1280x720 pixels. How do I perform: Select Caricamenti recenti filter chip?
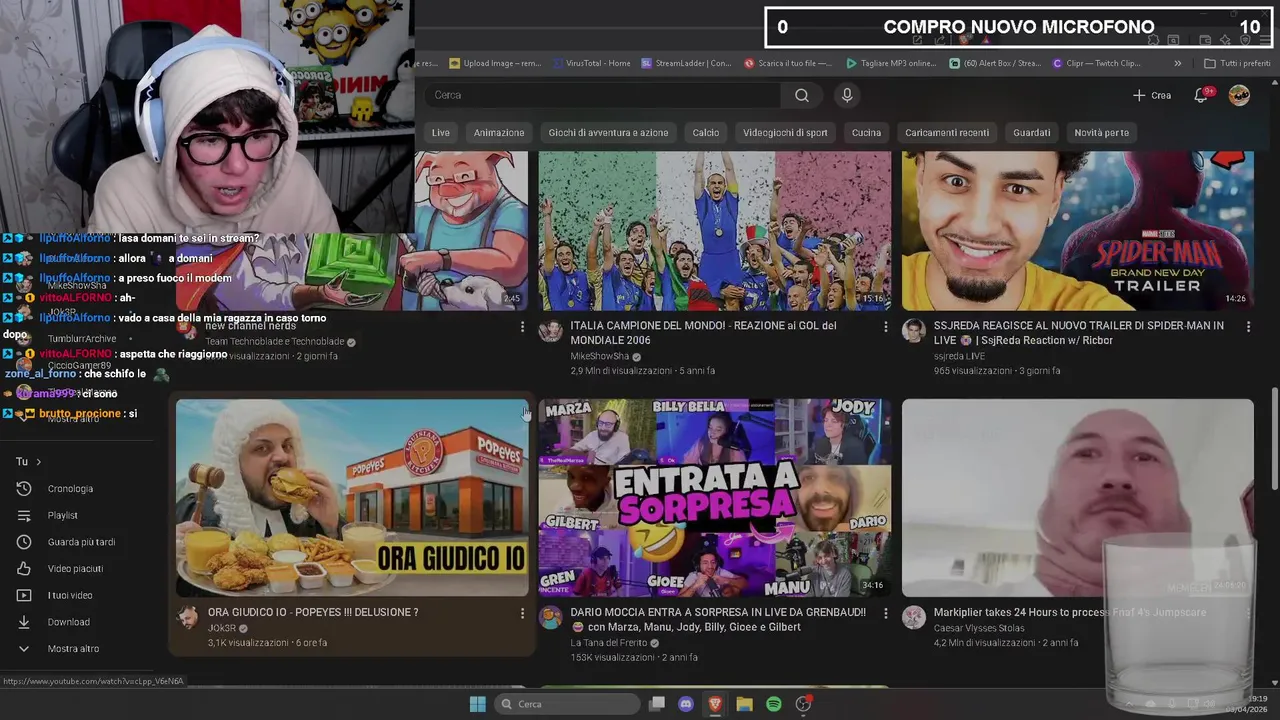947,133
